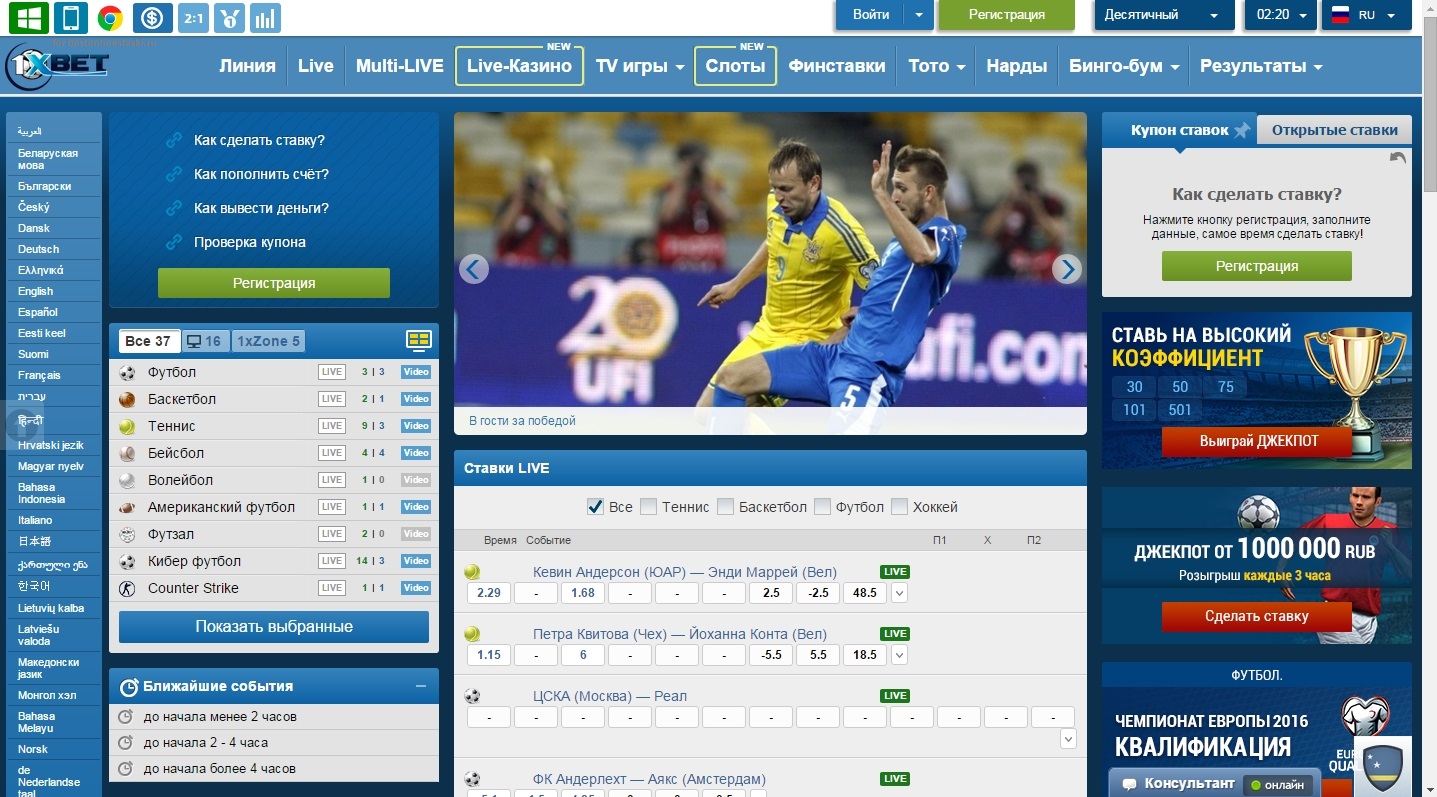Show previous banner slide arrow
The width and height of the screenshot is (1437, 797).
474,269
